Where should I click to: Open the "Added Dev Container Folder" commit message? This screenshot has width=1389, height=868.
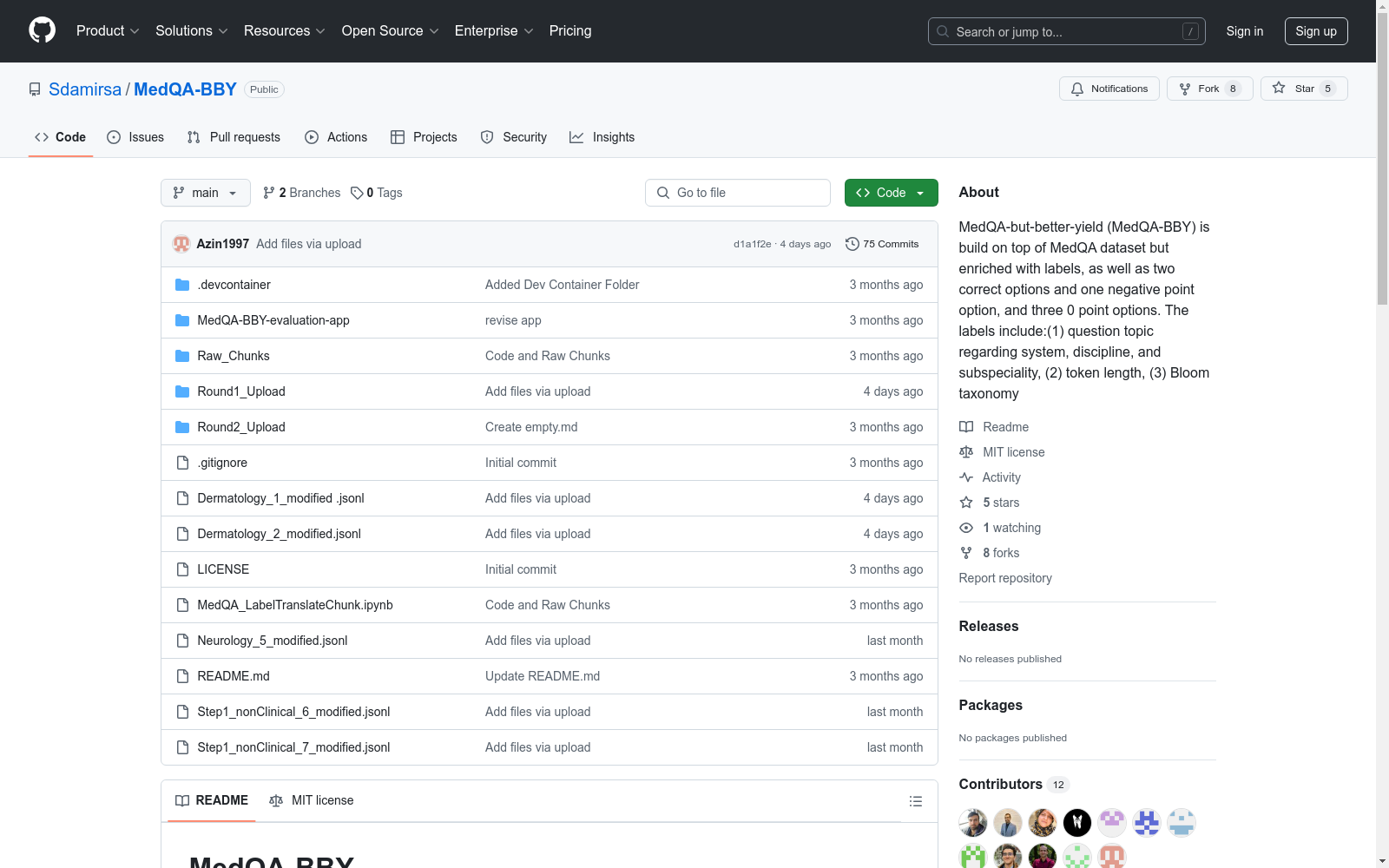(x=563, y=285)
